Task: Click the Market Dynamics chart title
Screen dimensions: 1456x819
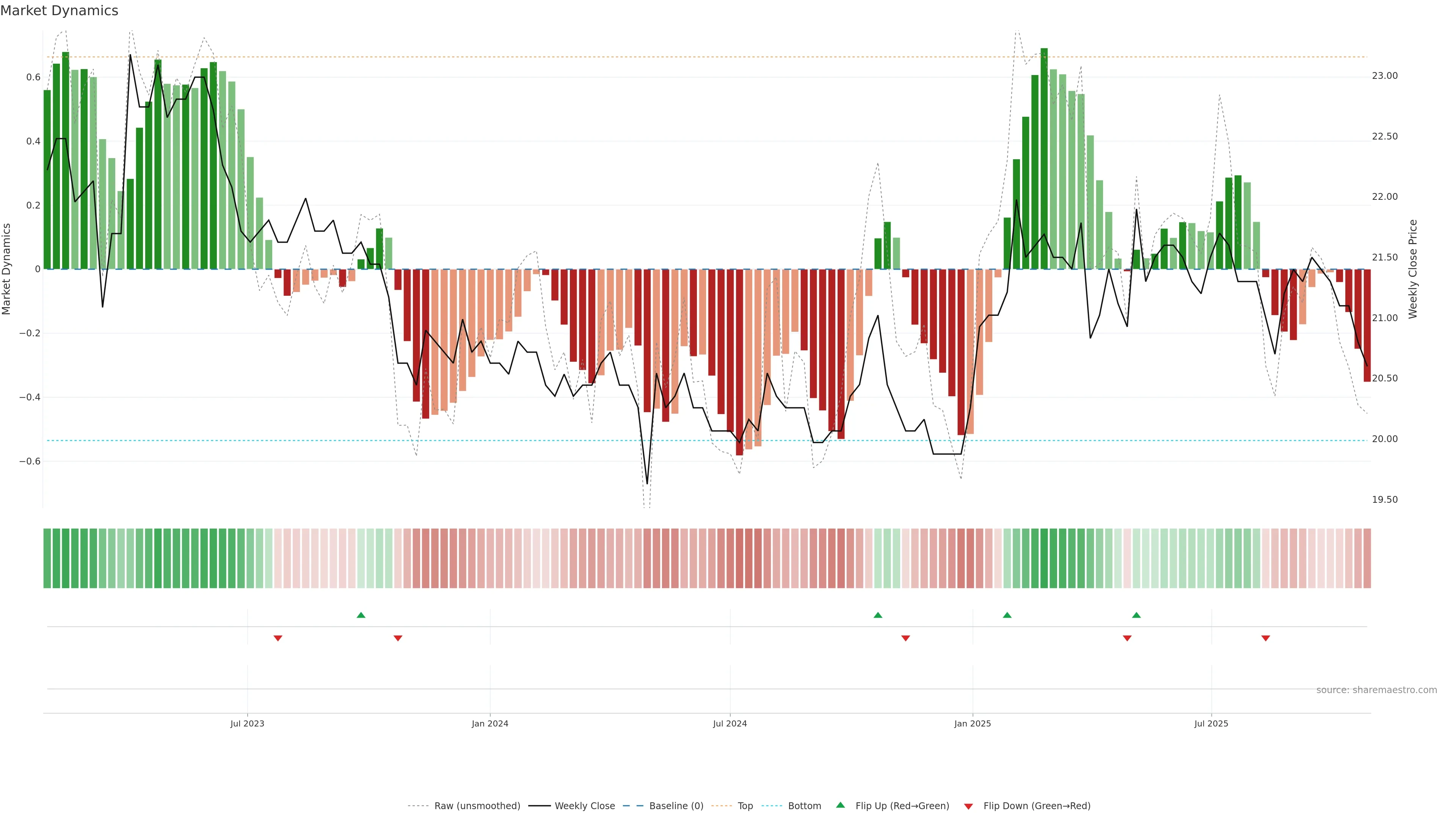Action: (60, 11)
